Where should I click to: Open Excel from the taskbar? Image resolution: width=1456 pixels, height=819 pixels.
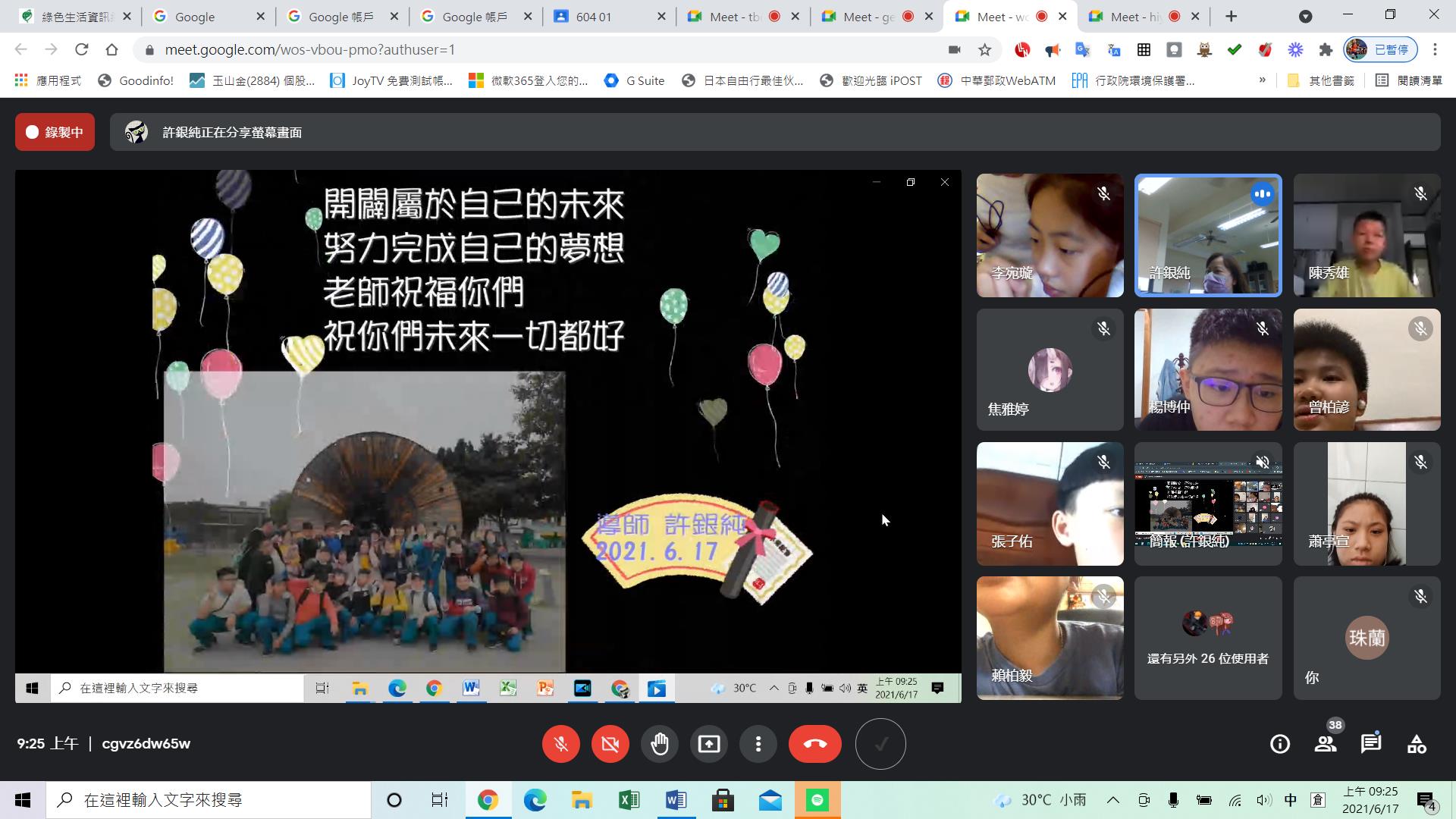coord(629,800)
